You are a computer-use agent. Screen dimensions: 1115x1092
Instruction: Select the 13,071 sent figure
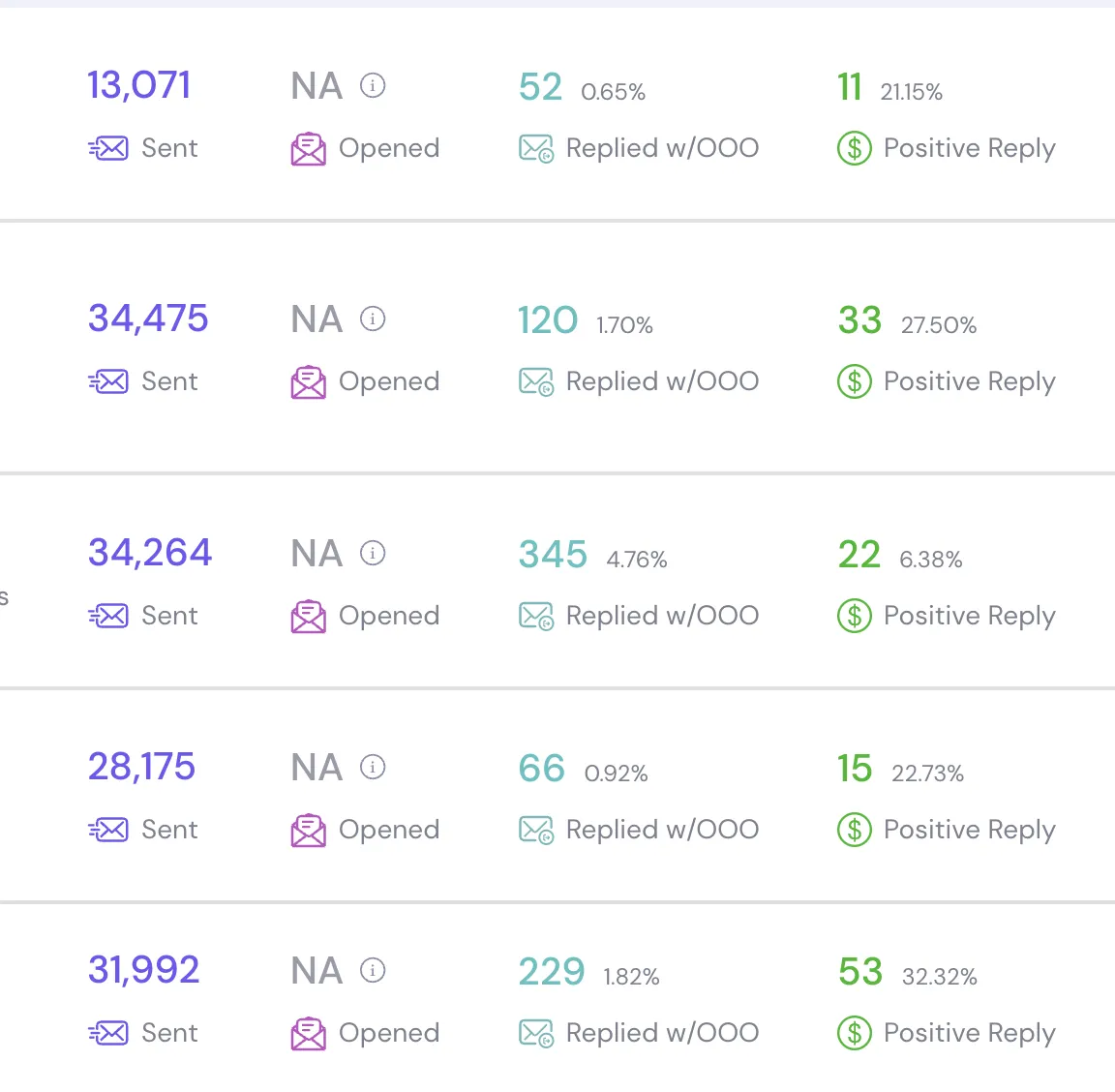[x=138, y=85]
